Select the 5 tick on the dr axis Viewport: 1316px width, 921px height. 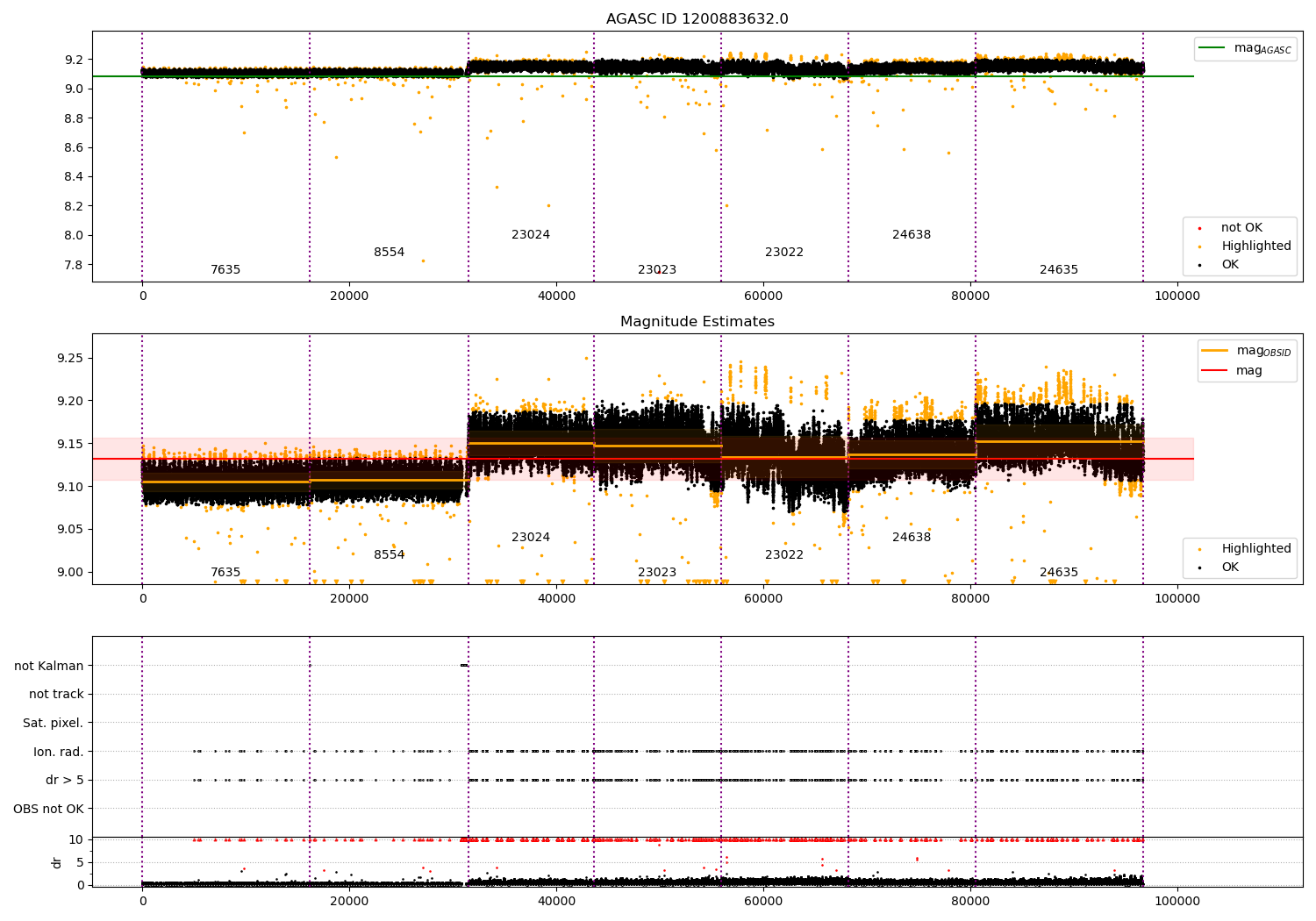click(x=81, y=863)
